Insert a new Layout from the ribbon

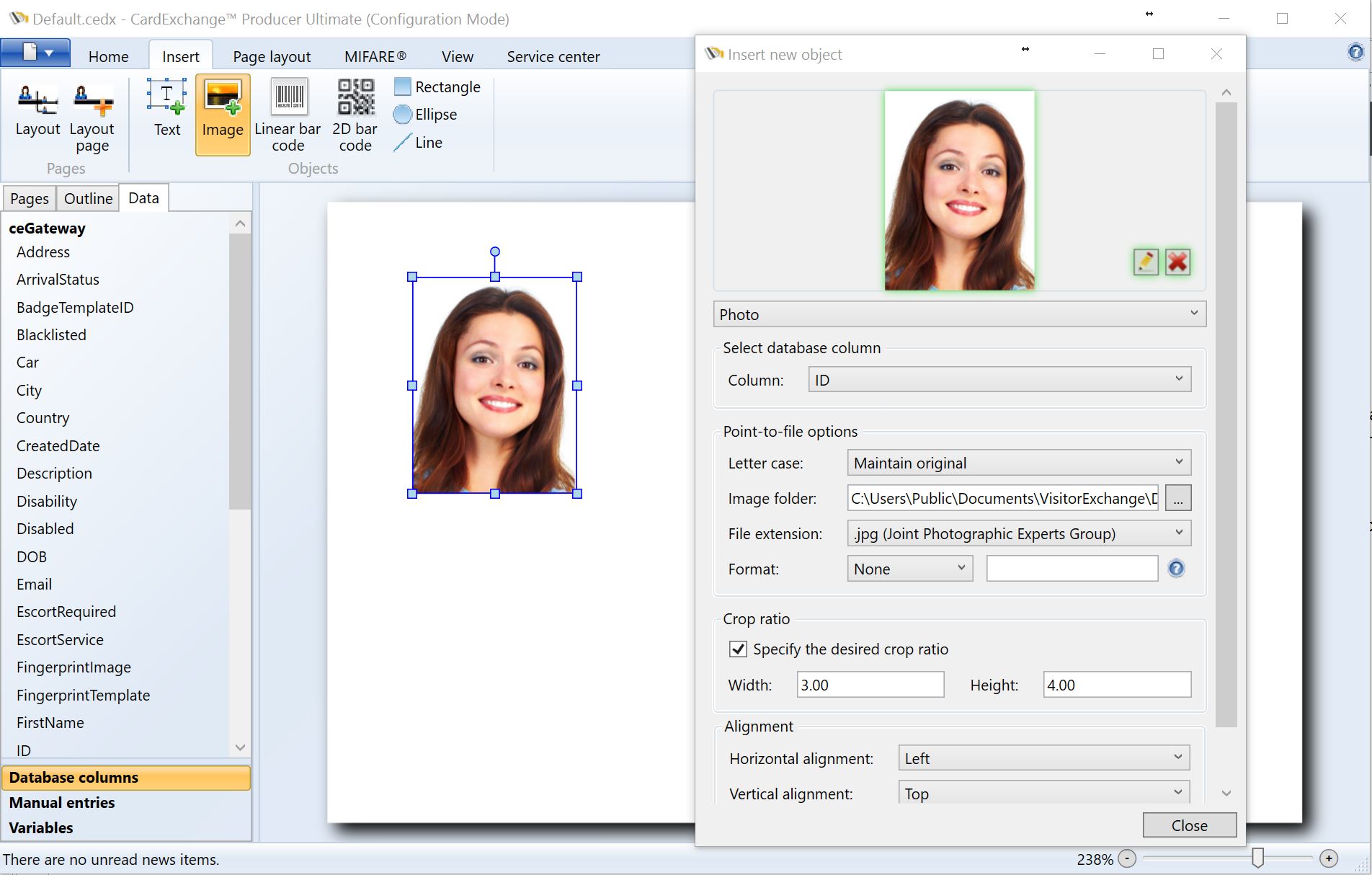point(37,110)
